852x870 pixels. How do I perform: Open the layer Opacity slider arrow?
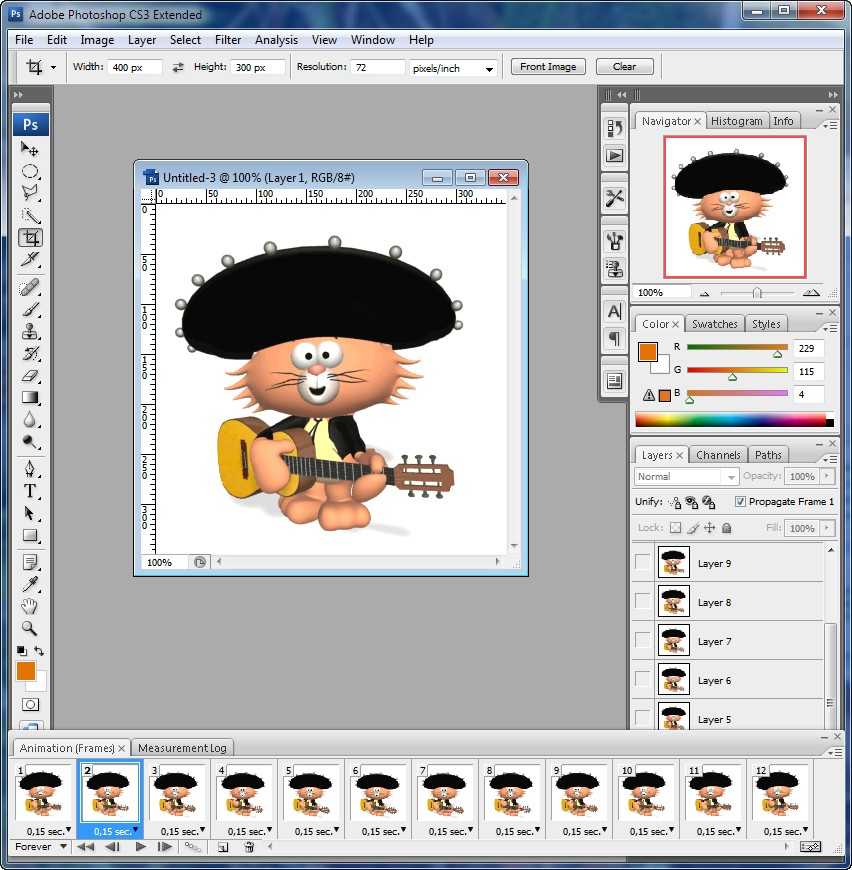[x=827, y=476]
